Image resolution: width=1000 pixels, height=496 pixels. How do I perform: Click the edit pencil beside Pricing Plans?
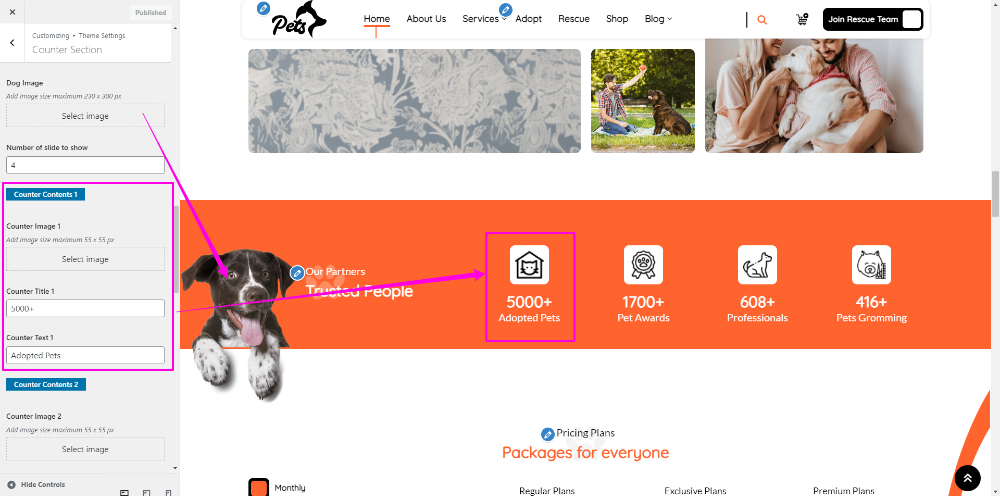[x=547, y=434]
